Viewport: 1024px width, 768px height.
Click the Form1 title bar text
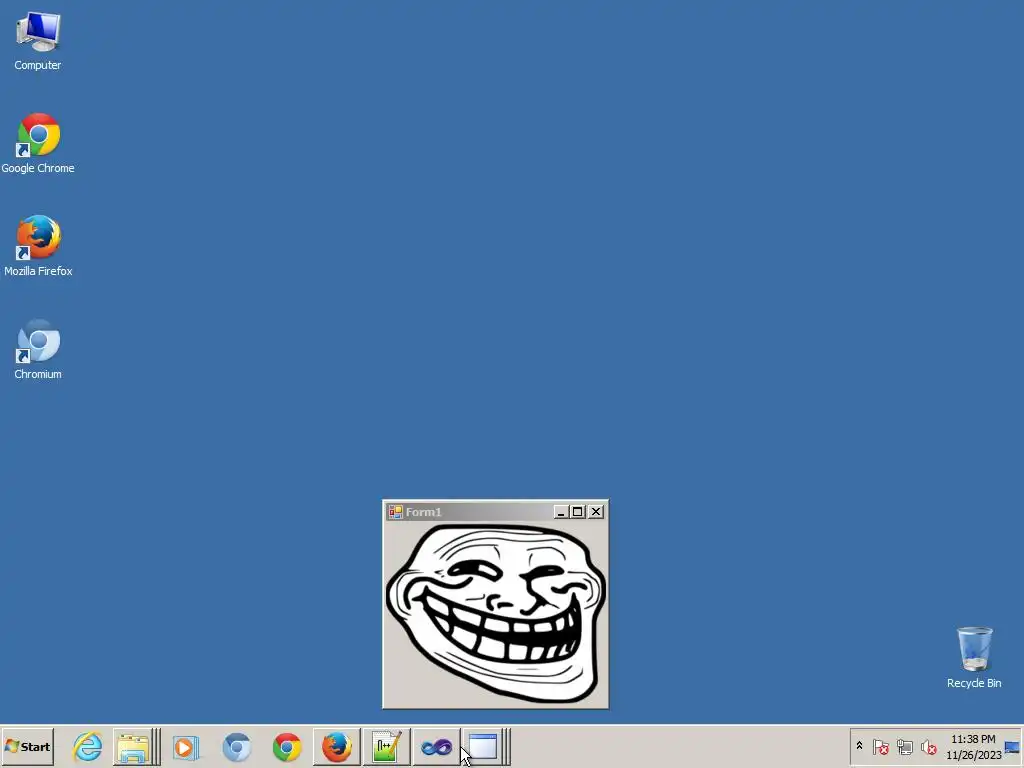(x=423, y=512)
